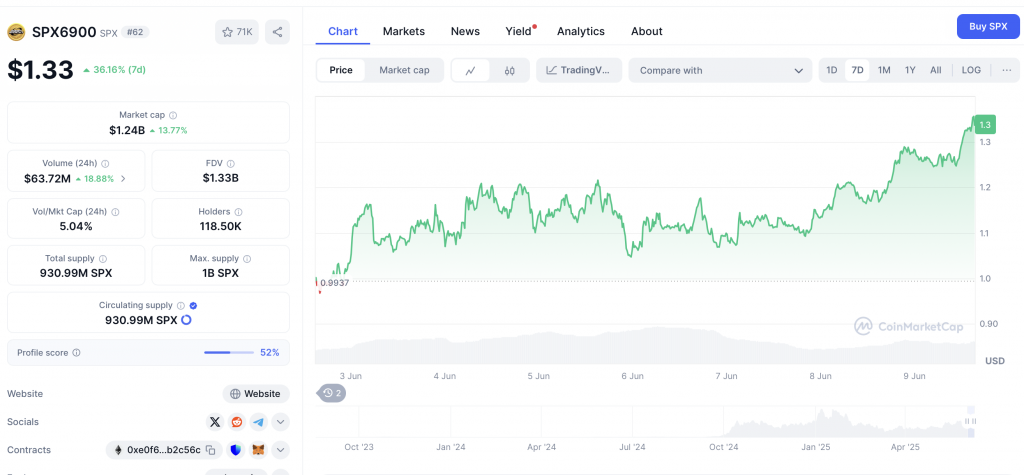Show Market cap info tooltip icon
The width and height of the screenshot is (1024, 475).
pos(173,115)
